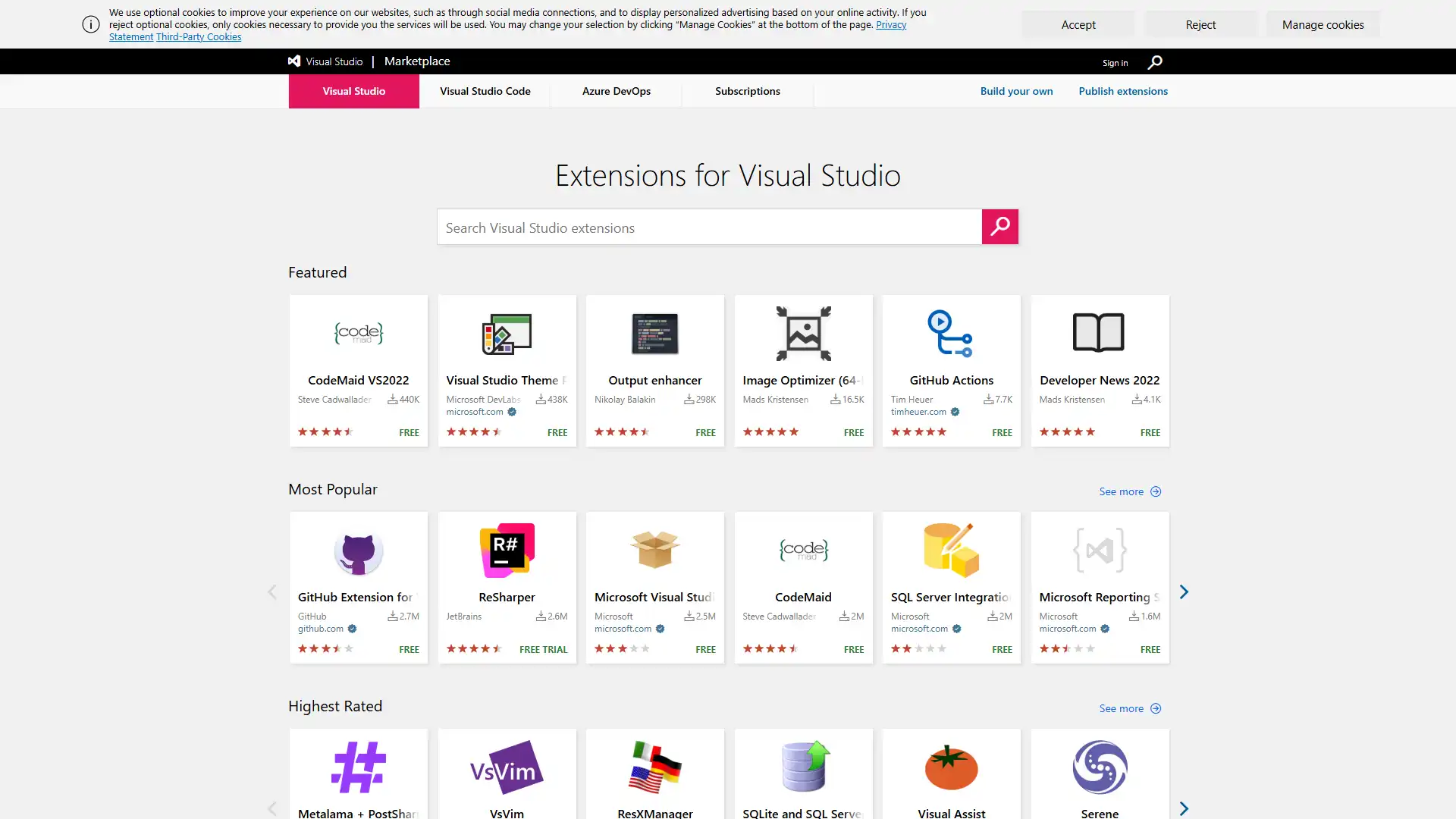
Task: Show previous Most Popular extensions arrow
Action: tap(272, 591)
